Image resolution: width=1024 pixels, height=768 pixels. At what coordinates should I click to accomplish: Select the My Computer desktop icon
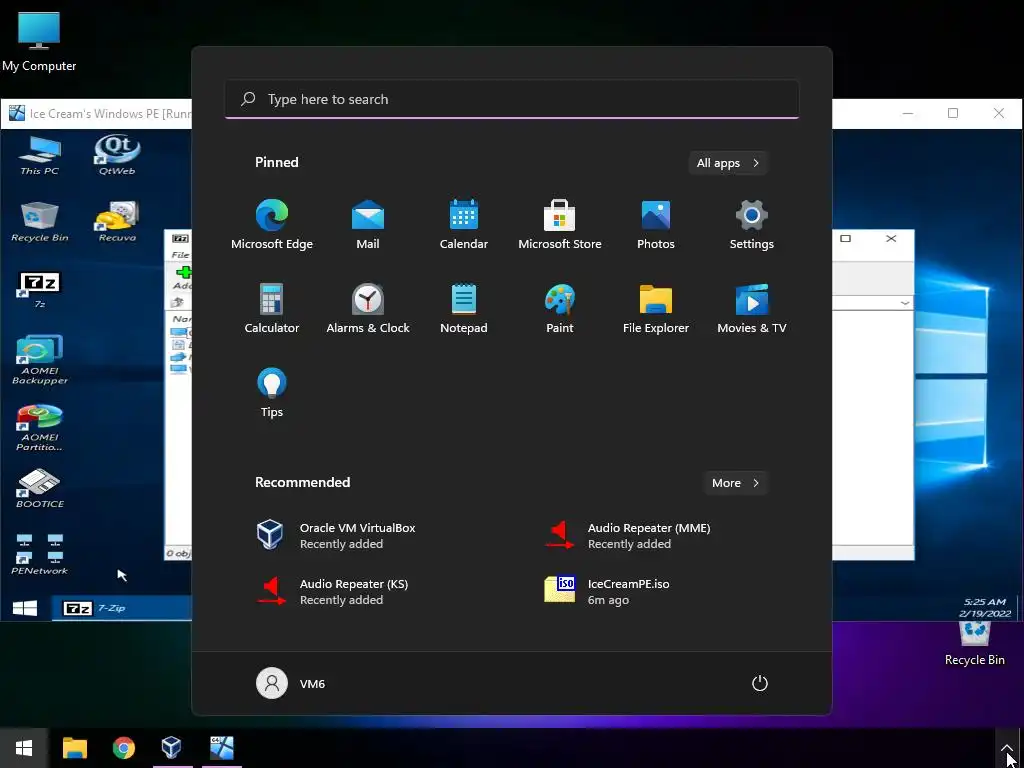coord(39,41)
